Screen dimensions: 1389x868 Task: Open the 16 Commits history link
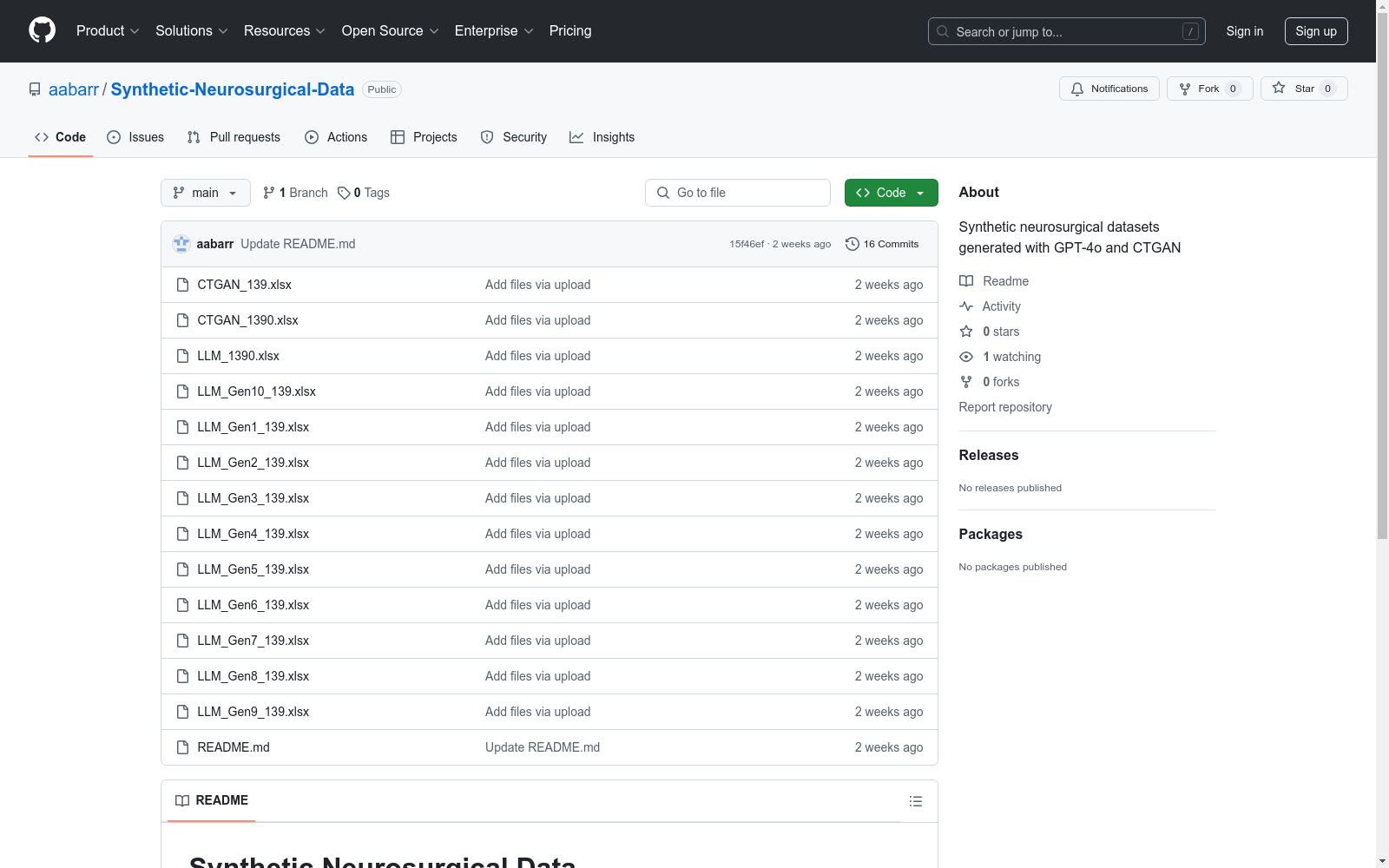pos(882,244)
